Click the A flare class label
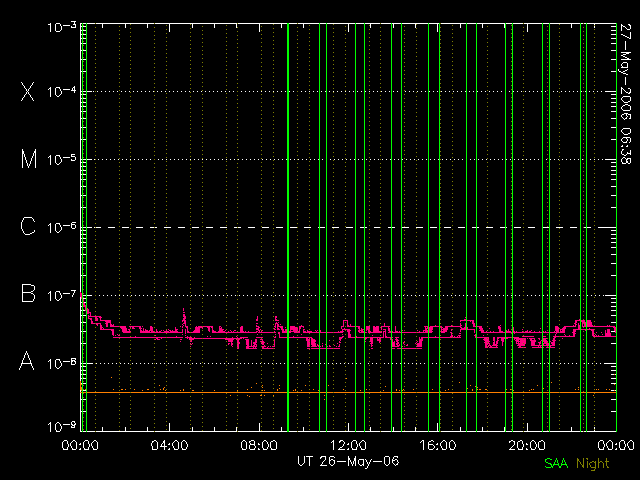 27,361
